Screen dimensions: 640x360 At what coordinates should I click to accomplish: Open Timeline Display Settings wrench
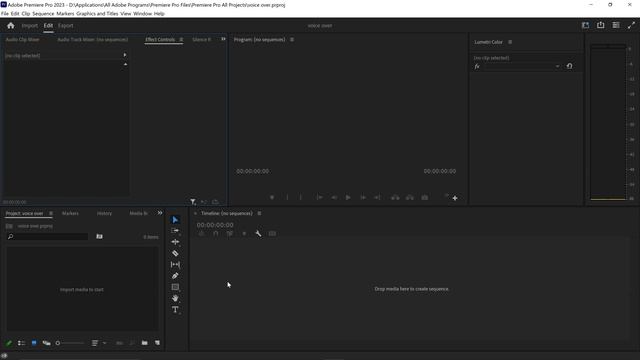pyautogui.click(x=258, y=233)
